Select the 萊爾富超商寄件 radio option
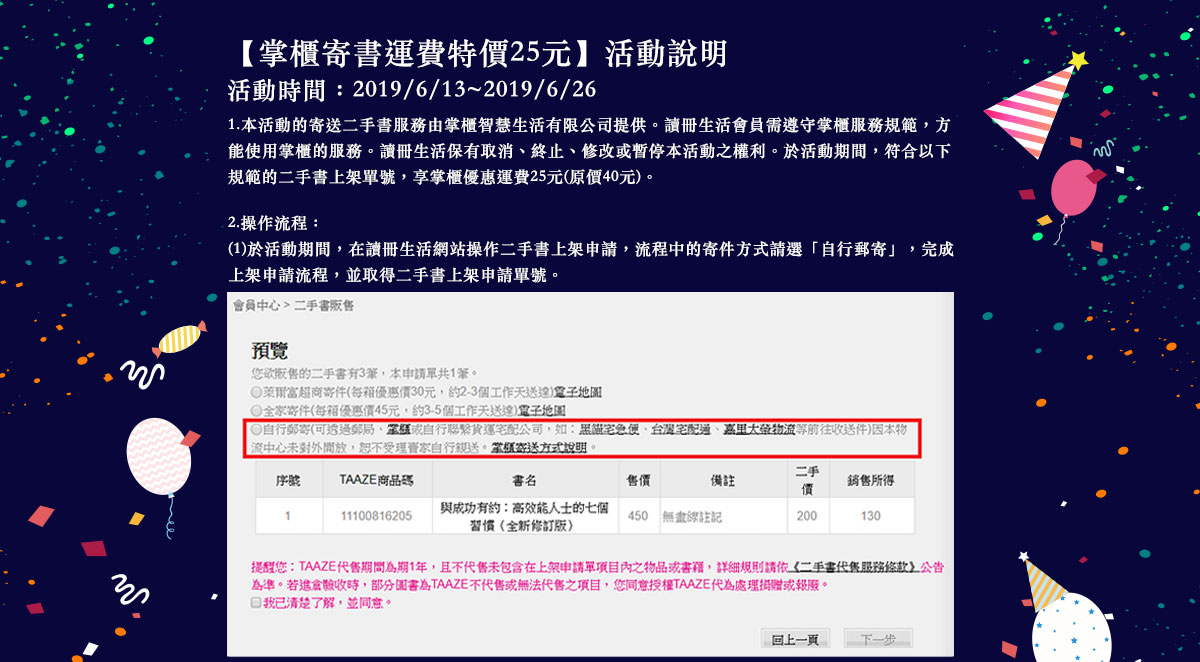1200x662 pixels. click(x=257, y=392)
